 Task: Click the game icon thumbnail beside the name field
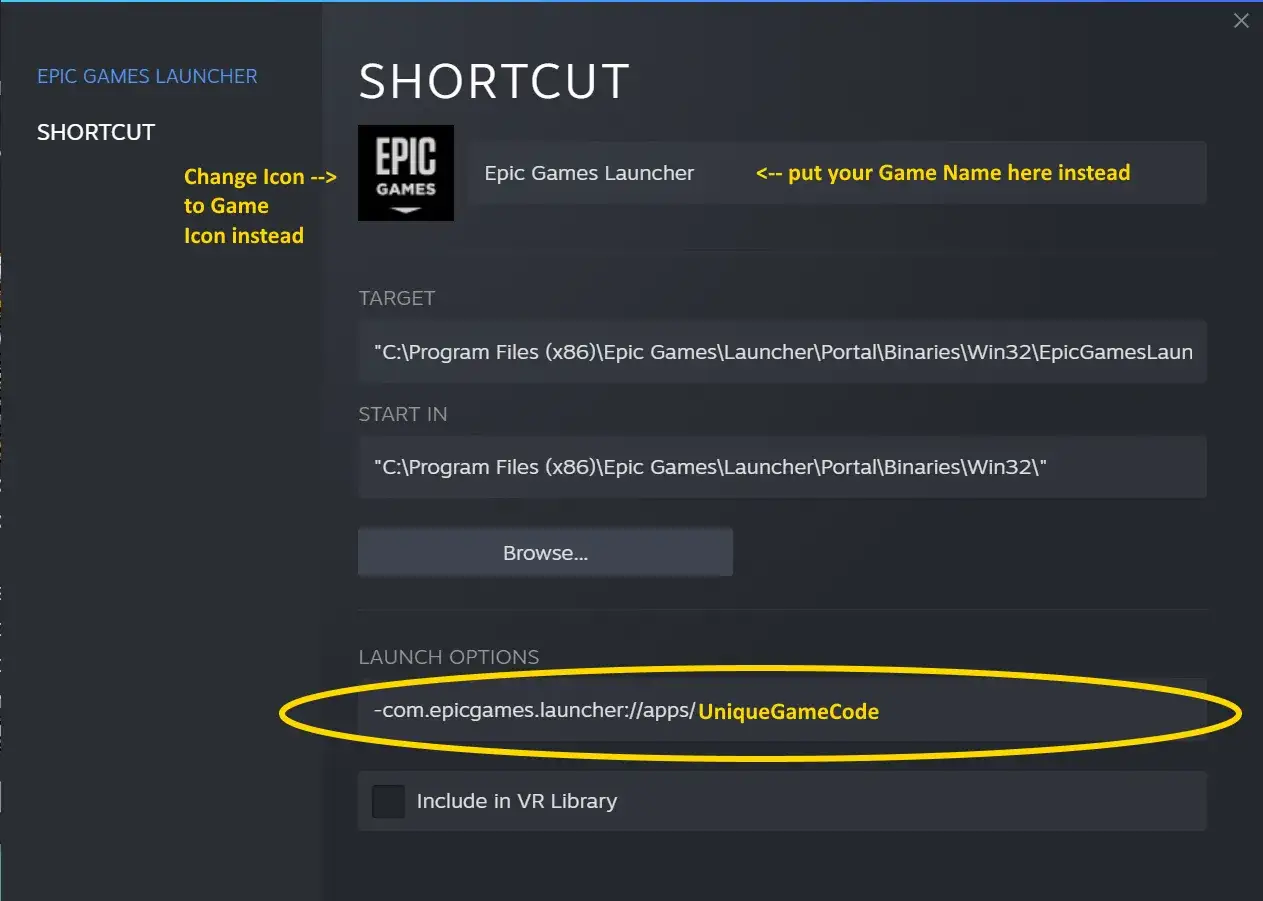tap(405, 172)
